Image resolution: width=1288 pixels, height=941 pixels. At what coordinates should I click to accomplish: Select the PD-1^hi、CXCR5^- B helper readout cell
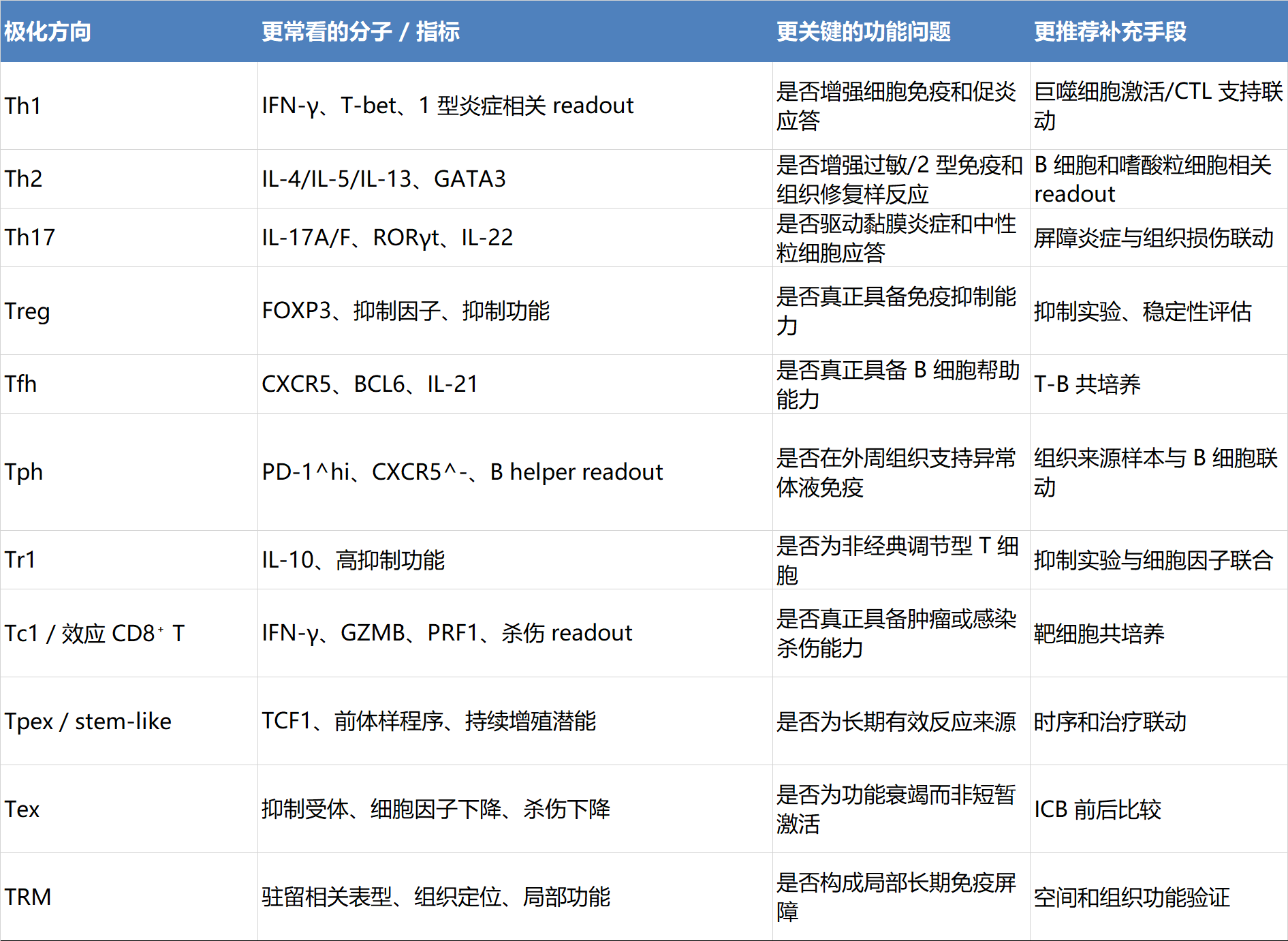pos(462,472)
